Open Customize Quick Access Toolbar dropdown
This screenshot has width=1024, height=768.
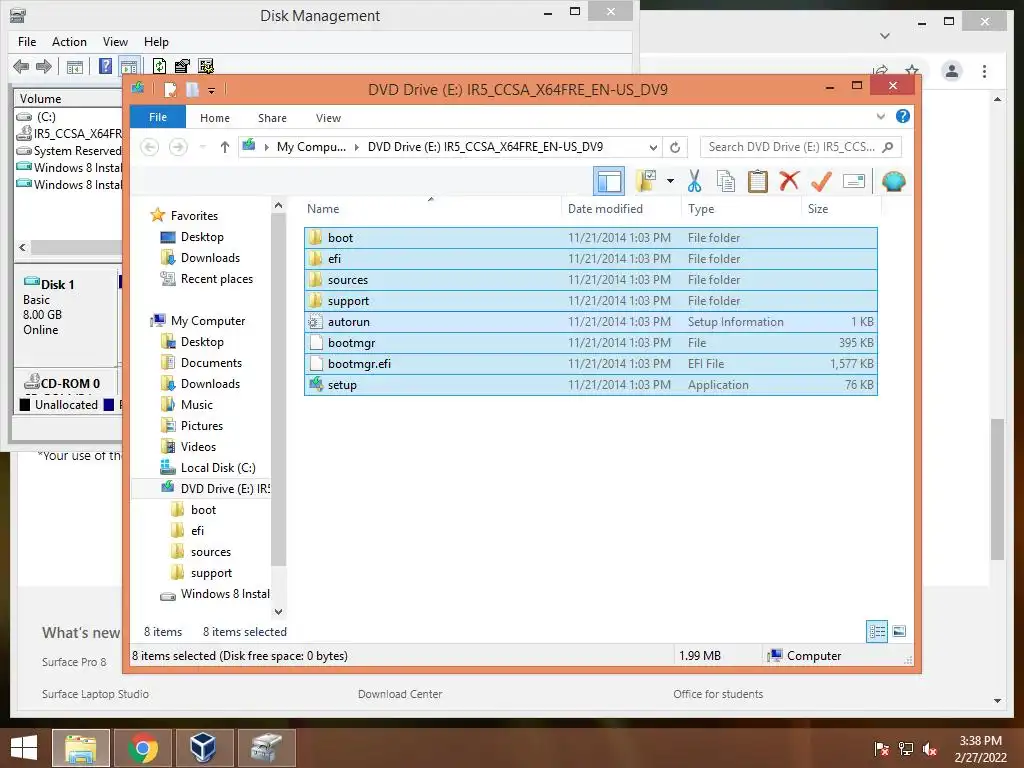[x=212, y=90]
